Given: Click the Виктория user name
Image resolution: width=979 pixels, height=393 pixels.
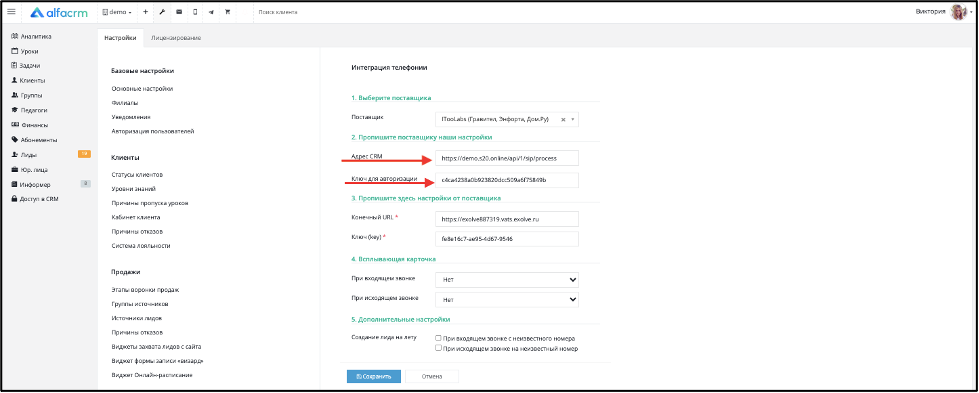Looking at the screenshot, I should point(930,12).
